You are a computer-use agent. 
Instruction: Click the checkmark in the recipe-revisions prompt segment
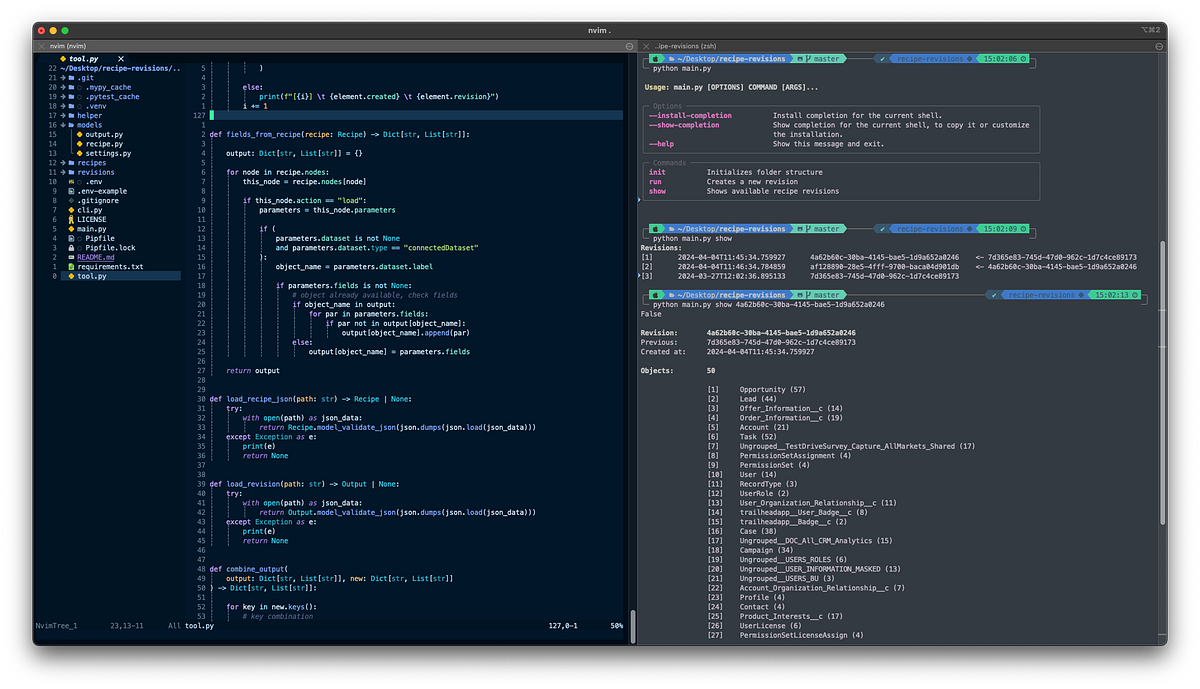tap(882, 58)
